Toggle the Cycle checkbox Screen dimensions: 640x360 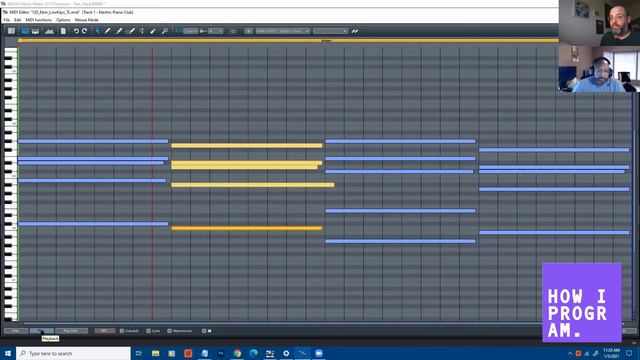click(x=148, y=331)
